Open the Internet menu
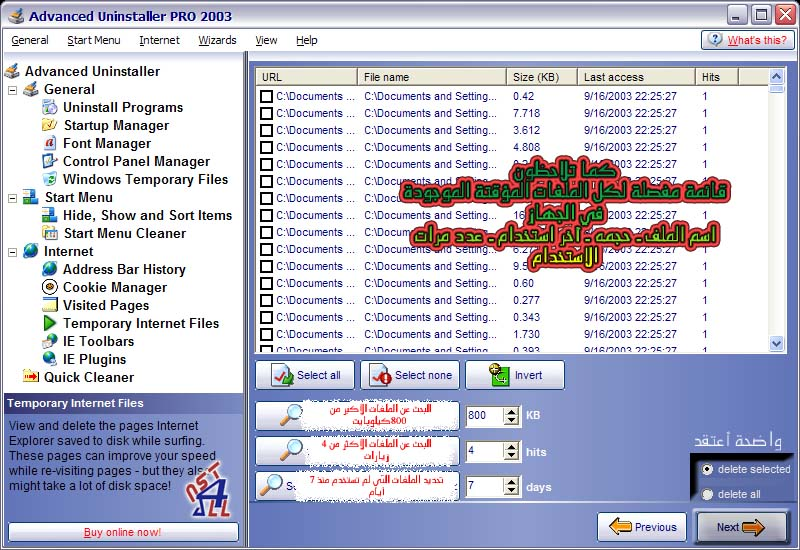The height and width of the screenshot is (550, 800). point(159,40)
